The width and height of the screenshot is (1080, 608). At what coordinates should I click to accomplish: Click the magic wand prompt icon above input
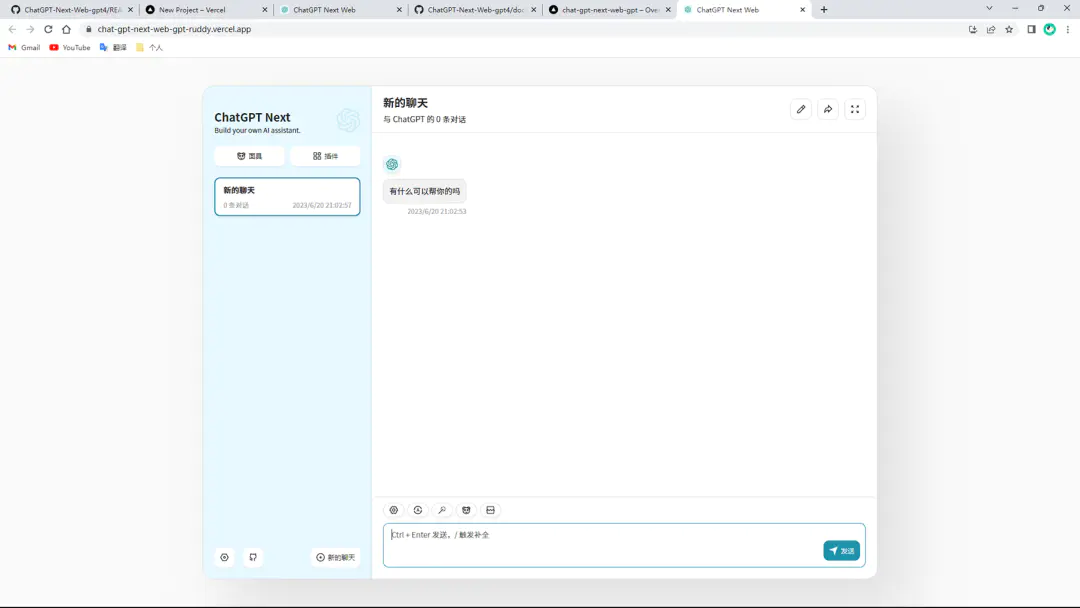click(x=442, y=510)
